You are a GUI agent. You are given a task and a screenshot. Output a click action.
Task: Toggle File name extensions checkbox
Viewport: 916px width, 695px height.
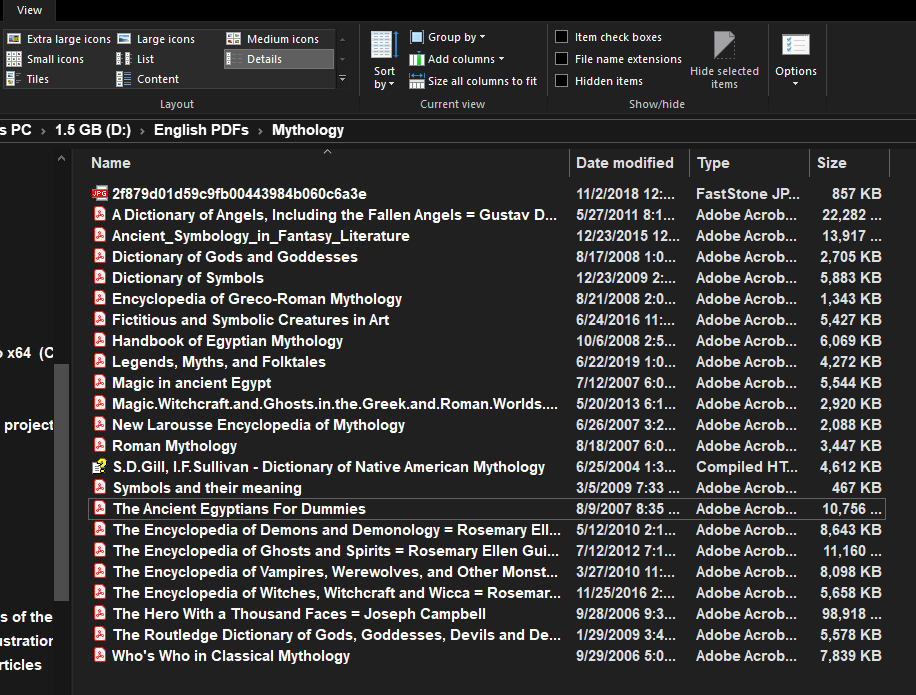tap(561, 59)
